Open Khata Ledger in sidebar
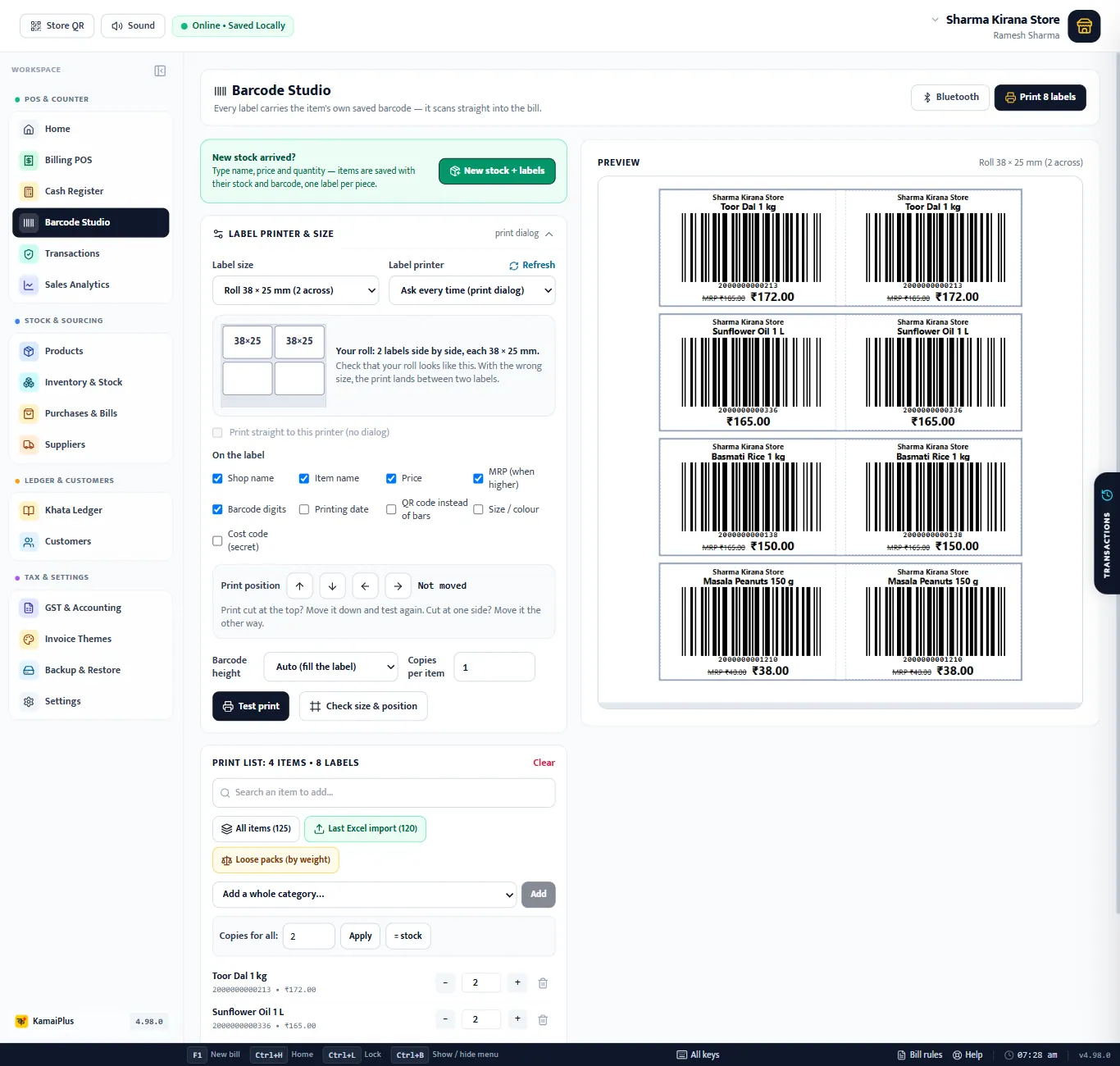This screenshot has height=1066, width=1120. [x=91, y=510]
